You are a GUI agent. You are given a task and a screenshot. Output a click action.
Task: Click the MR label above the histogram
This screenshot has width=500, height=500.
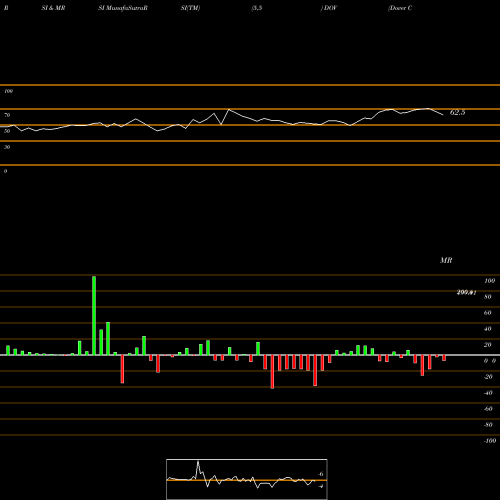point(446,260)
